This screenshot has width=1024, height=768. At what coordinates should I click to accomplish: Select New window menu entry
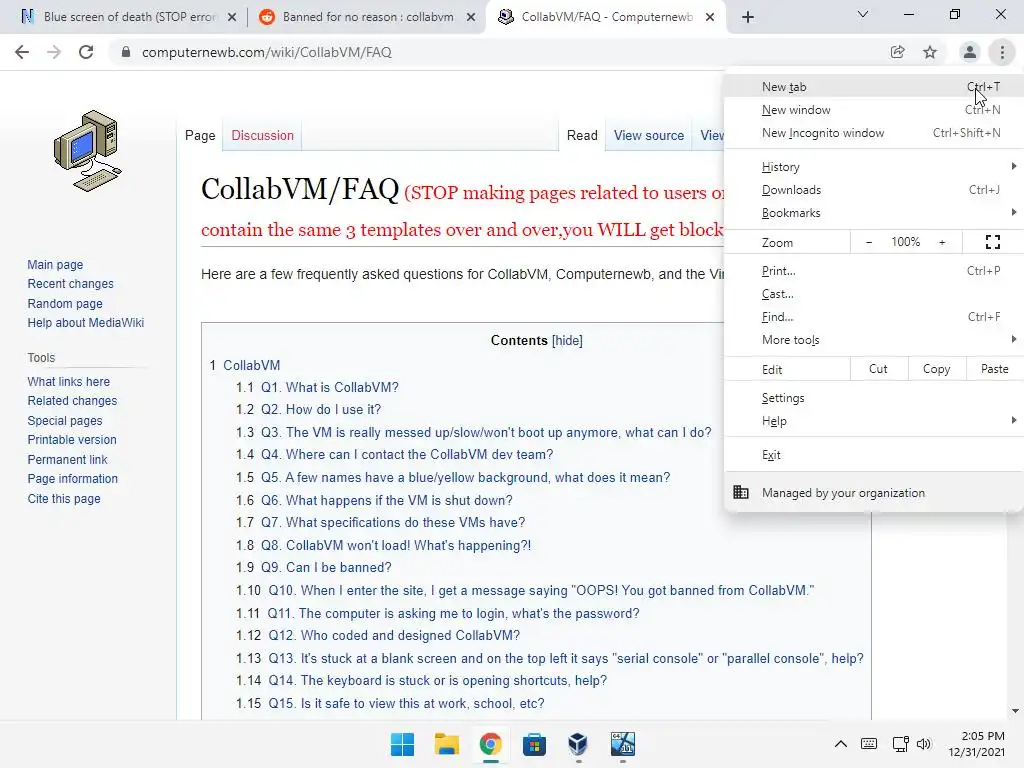coord(874,110)
